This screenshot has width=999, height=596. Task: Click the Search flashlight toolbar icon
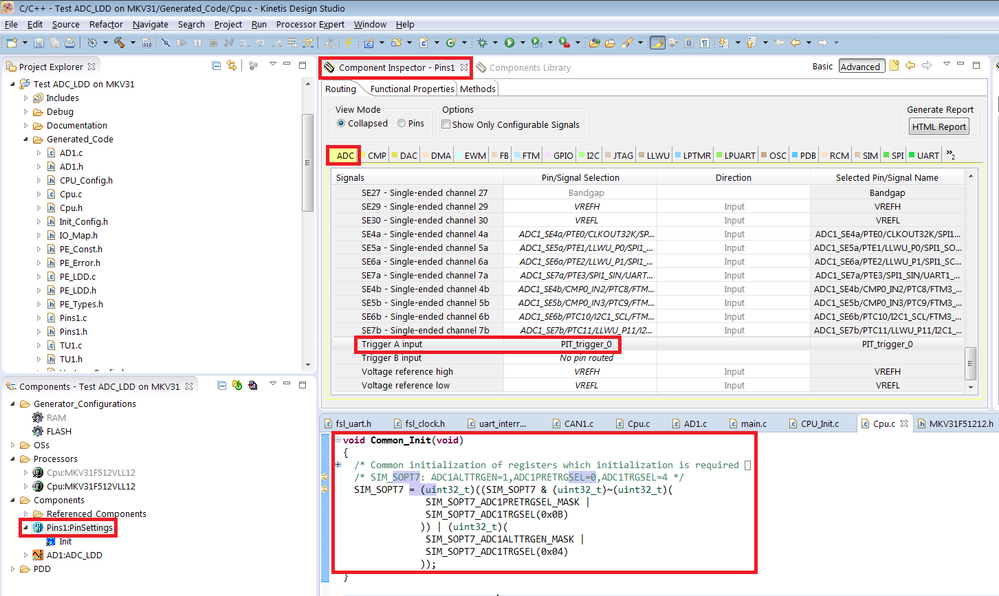[627, 43]
